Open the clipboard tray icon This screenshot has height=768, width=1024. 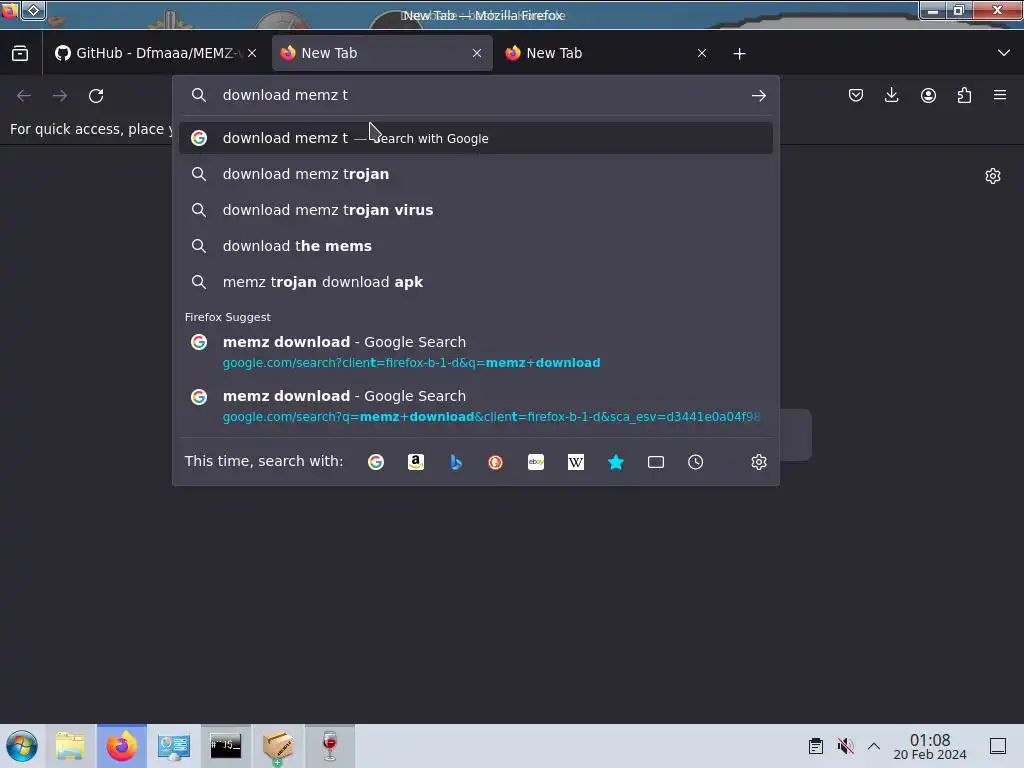point(816,746)
